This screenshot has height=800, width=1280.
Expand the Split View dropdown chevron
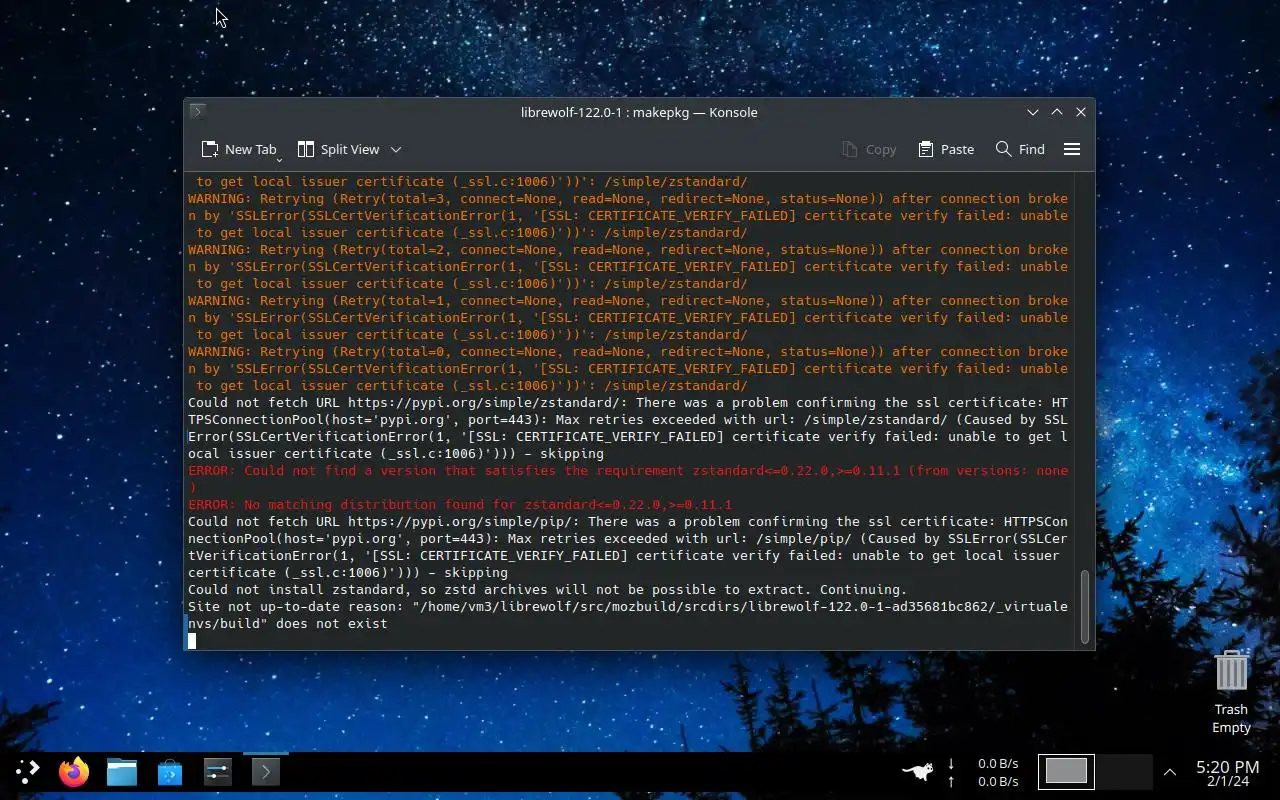click(396, 149)
